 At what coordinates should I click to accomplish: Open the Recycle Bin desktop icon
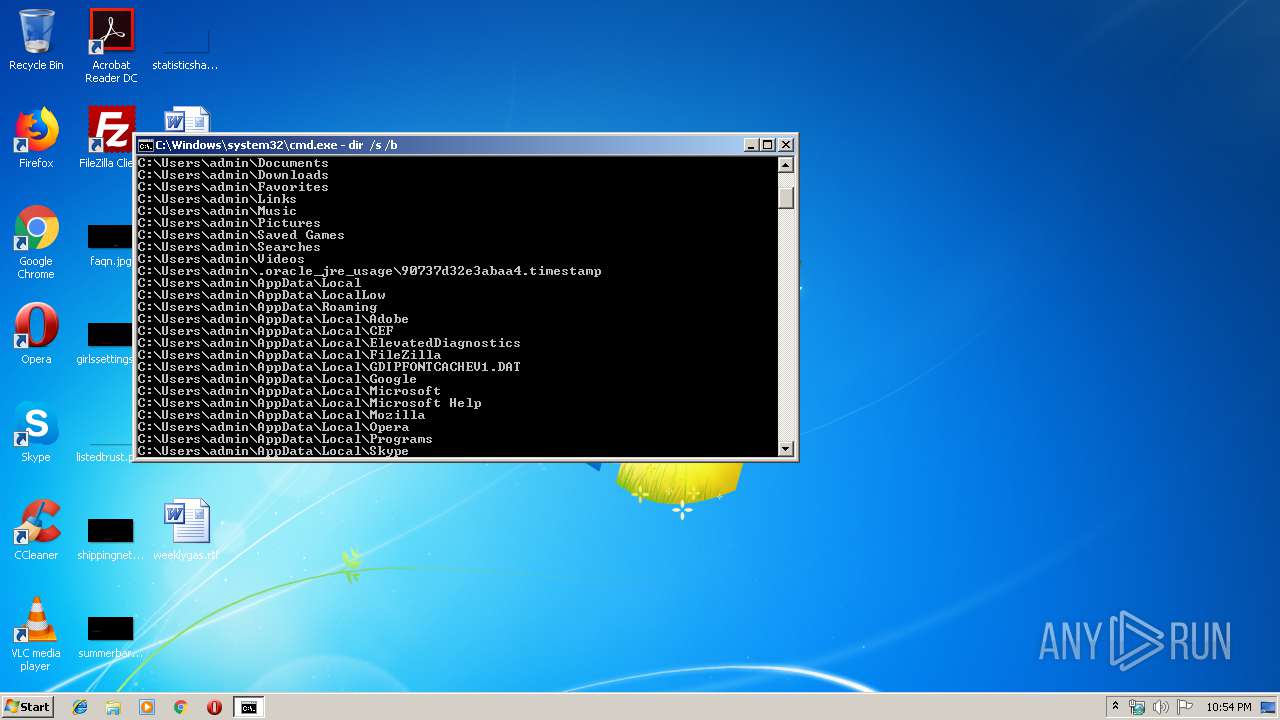36,40
